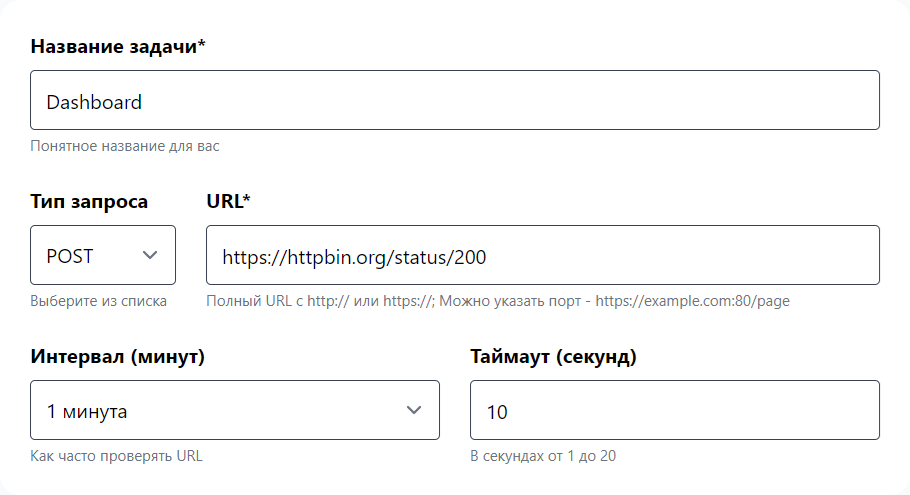Click the chevron in the interval selector
The height and width of the screenshot is (495, 910).
414,410
